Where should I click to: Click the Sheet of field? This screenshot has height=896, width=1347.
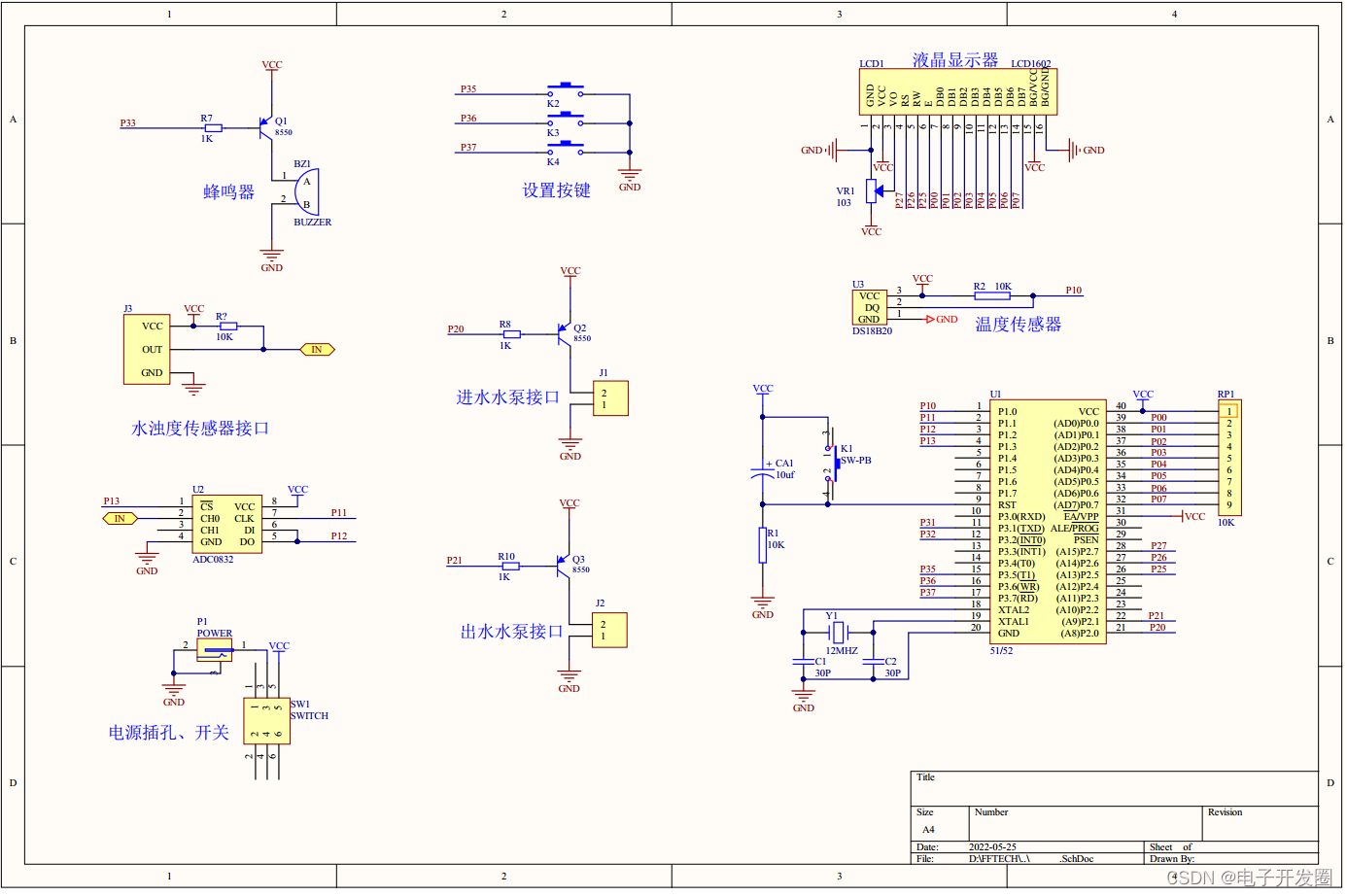click(x=1232, y=846)
